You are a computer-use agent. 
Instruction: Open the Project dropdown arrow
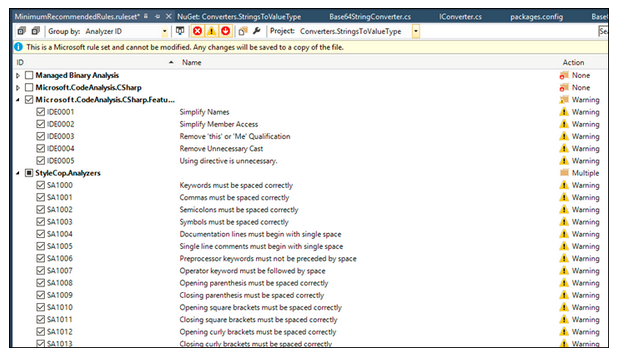(416, 31)
